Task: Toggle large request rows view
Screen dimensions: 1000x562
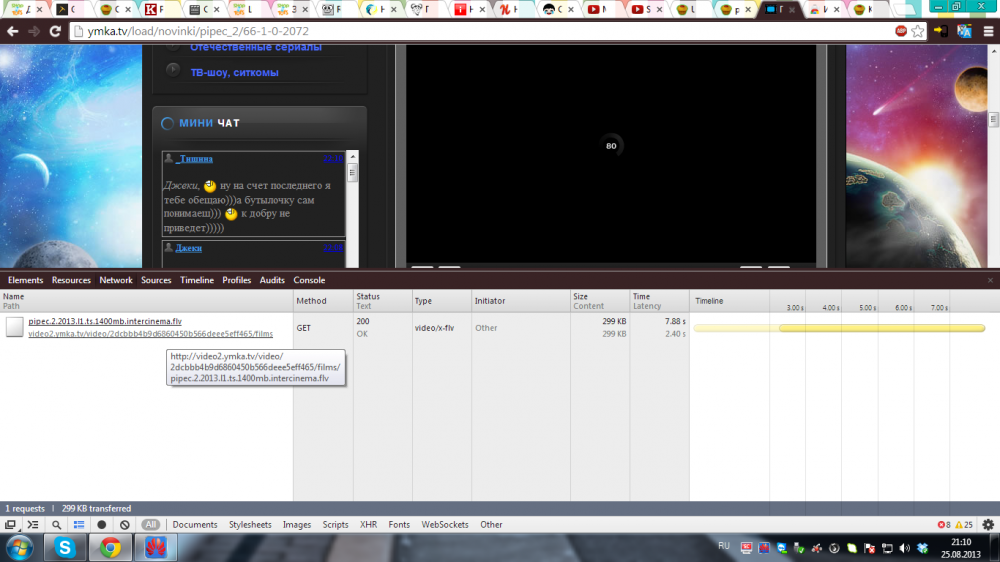Action: point(78,524)
